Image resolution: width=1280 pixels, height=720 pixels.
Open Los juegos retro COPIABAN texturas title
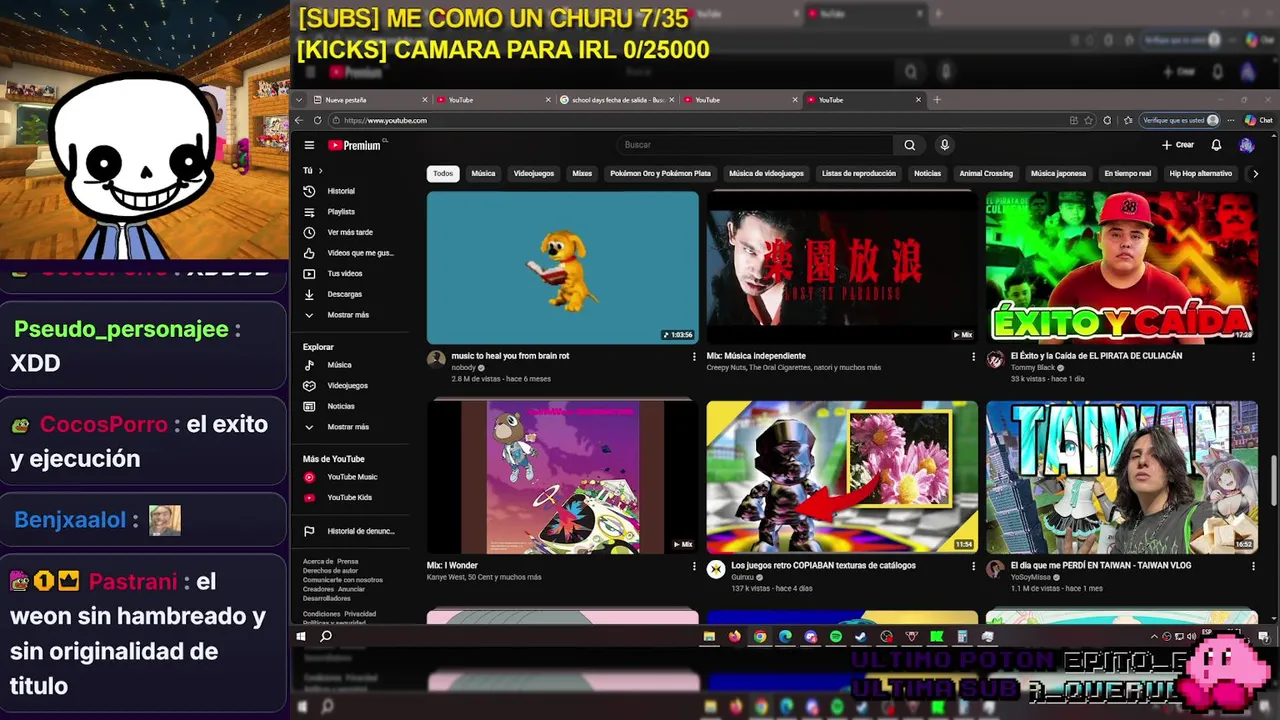(823, 565)
